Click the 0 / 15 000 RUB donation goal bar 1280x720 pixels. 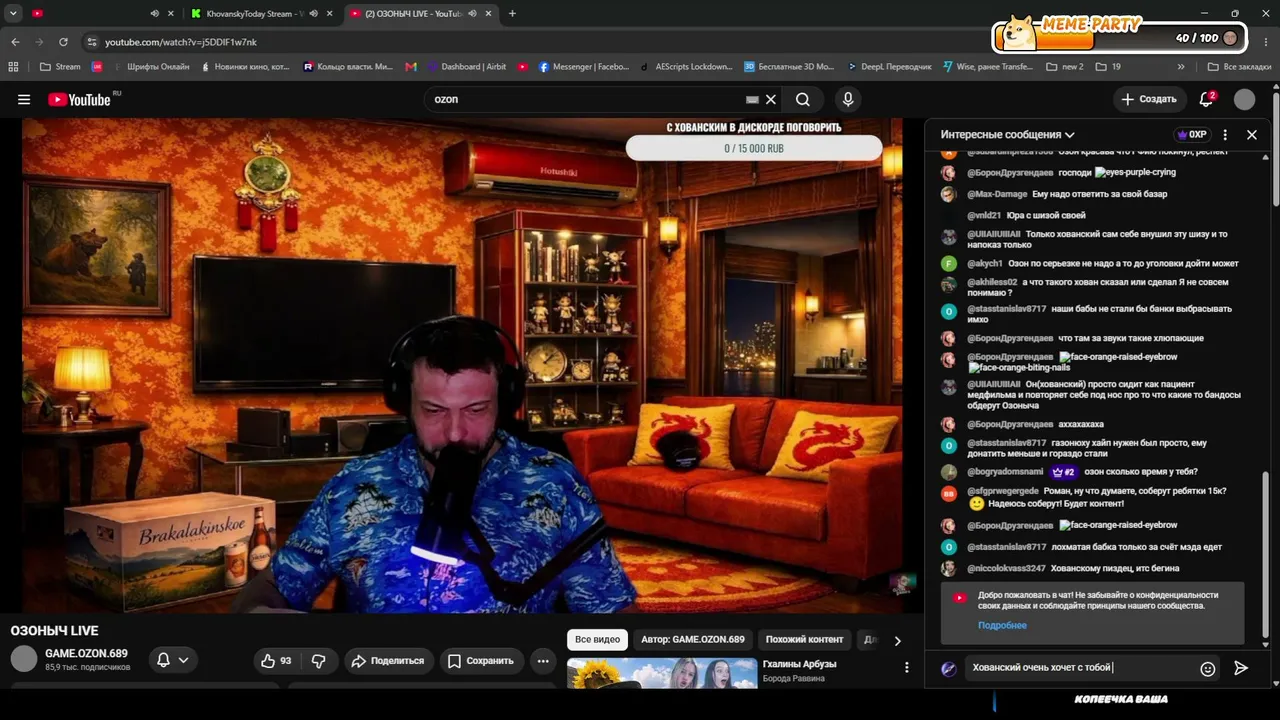[754, 148]
